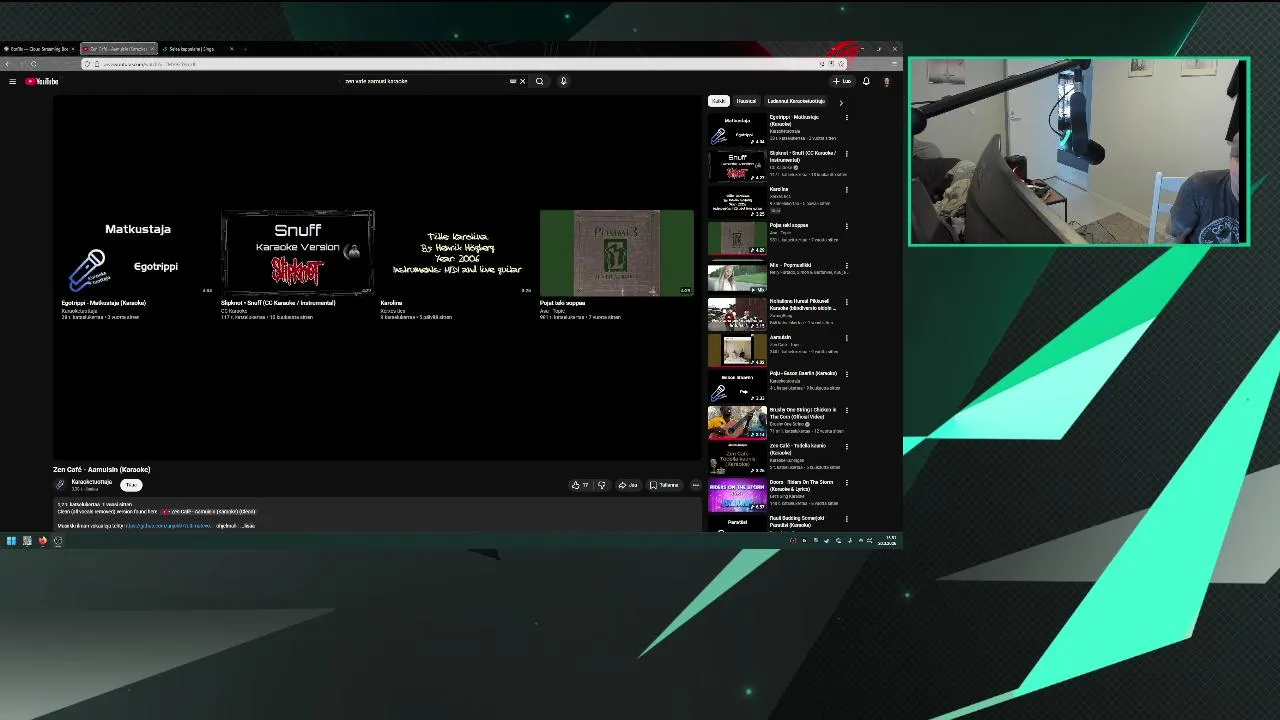
Task: Select the Kaikki filter chip
Action: (x=718, y=101)
